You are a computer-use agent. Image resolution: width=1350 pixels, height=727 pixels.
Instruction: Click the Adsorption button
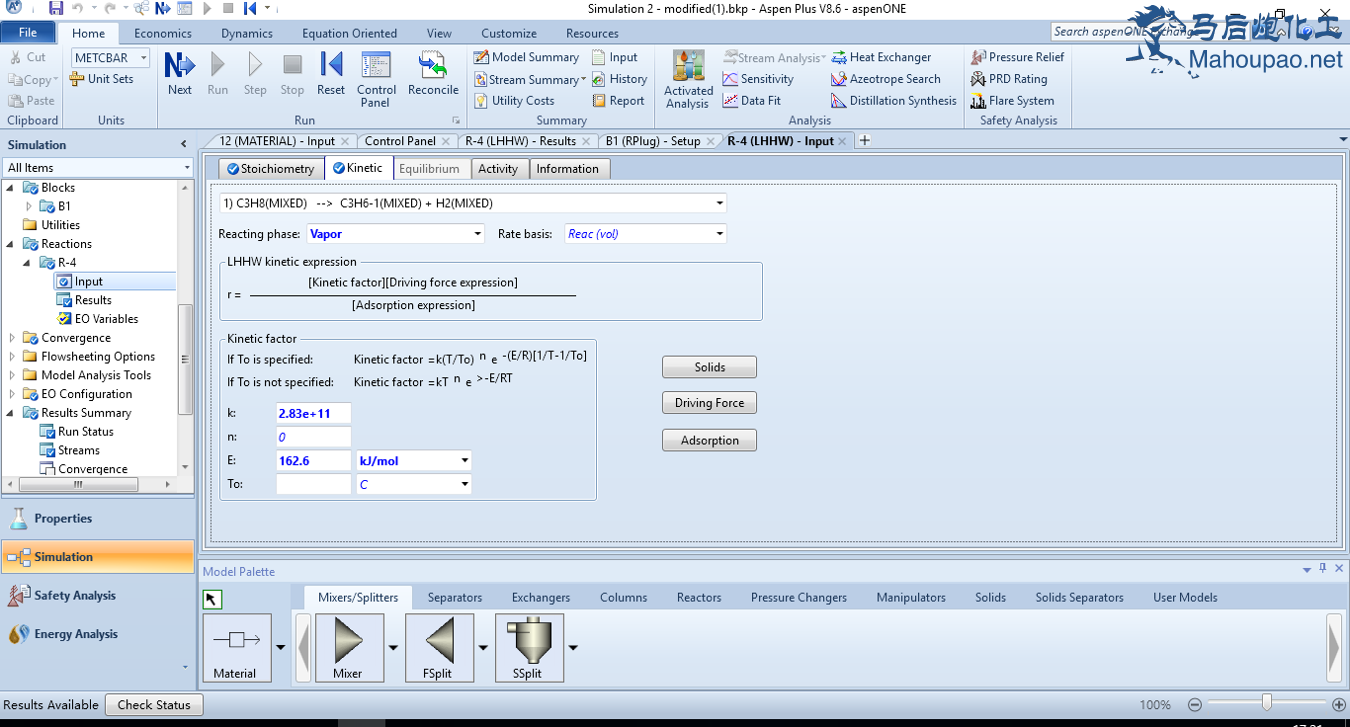(710, 440)
